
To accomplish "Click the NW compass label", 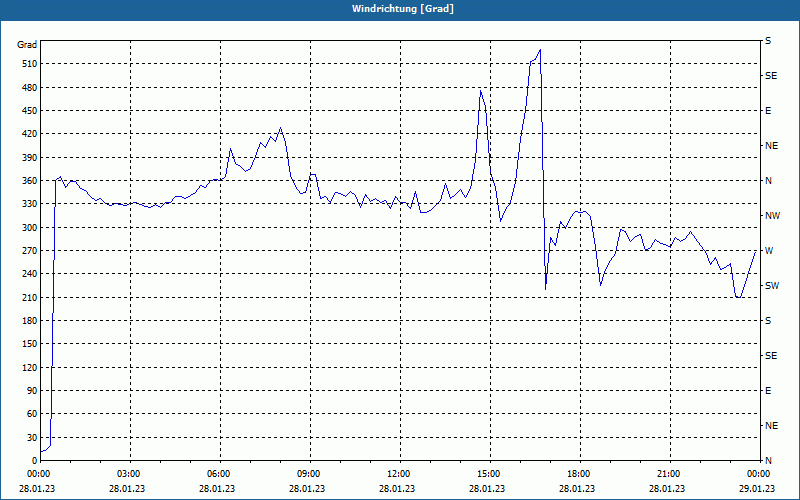I will (x=773, y=216).
